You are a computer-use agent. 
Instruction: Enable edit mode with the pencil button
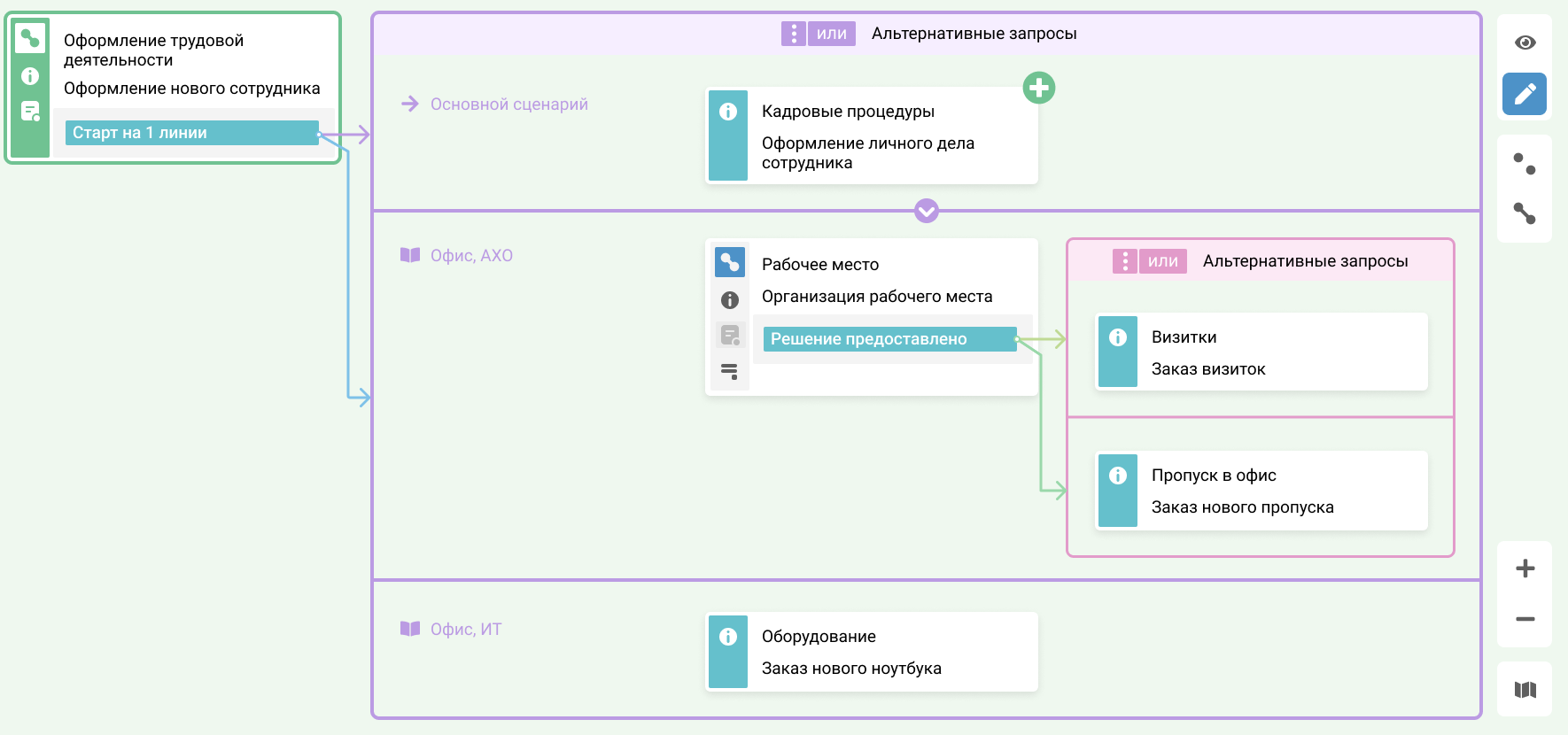(1525, 94)
